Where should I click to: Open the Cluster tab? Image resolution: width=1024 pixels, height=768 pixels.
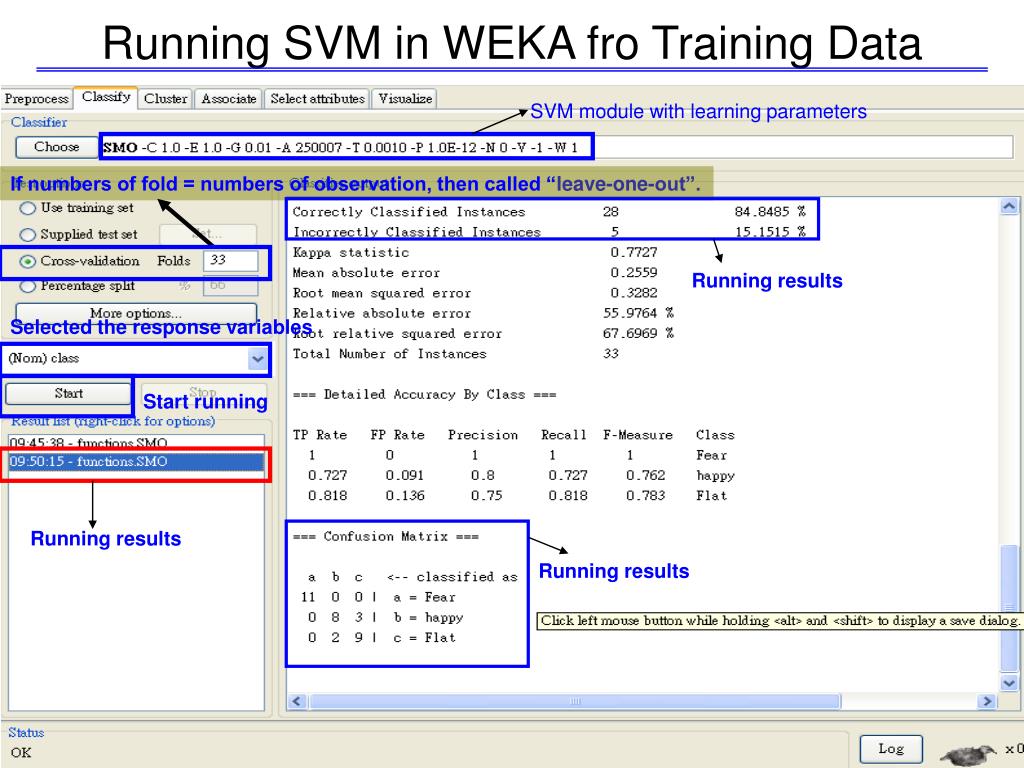coord(165,99)
